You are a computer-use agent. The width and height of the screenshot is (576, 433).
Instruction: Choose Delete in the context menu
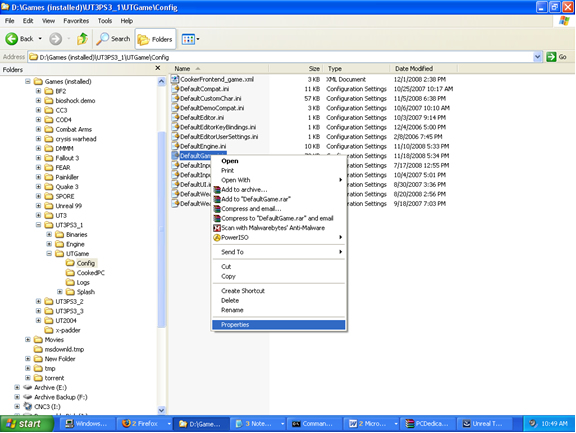279,300
